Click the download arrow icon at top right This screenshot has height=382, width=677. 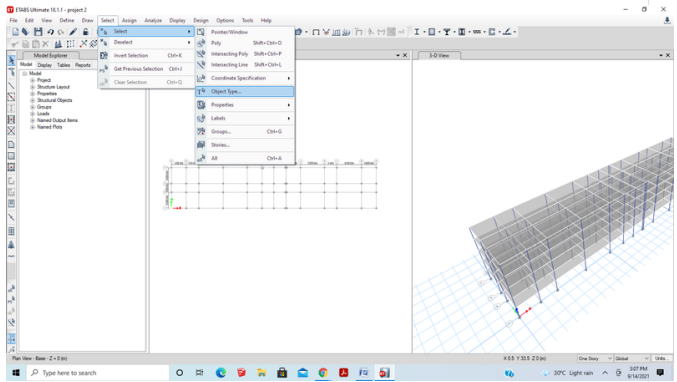(x=667, y=21)
